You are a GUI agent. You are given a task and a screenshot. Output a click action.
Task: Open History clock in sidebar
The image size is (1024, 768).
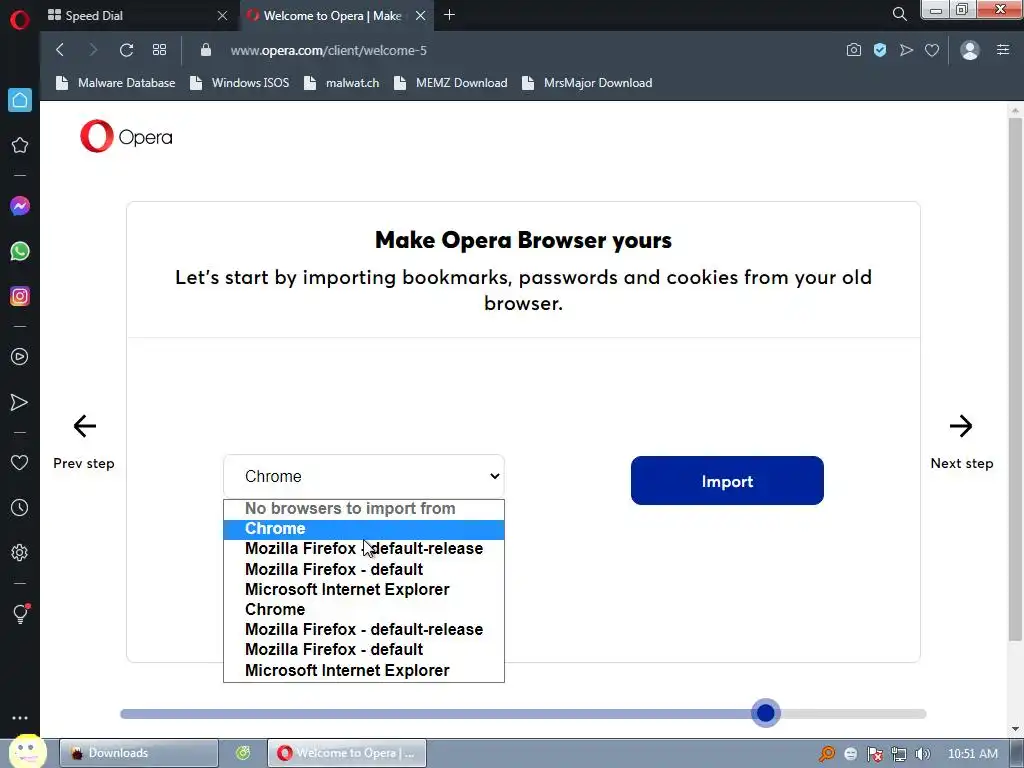pos(20,507)
